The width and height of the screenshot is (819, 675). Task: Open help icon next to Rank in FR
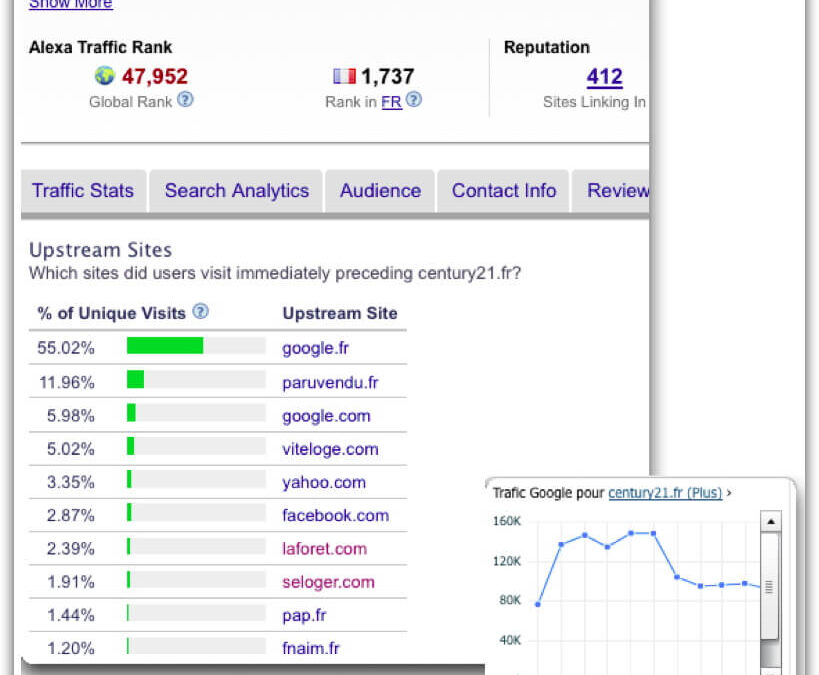tap(414, 99)
